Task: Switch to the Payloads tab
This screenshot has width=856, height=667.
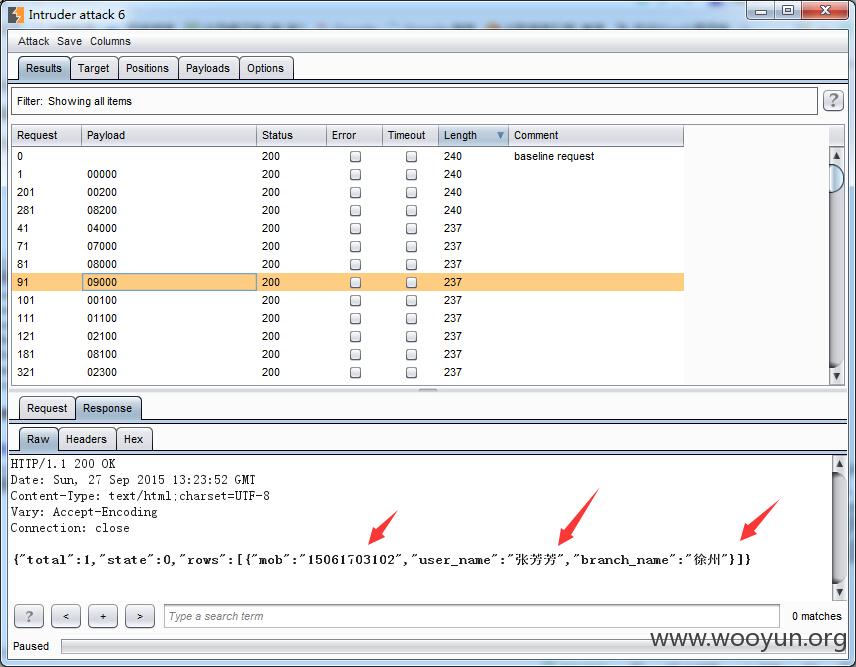Action: click(207, 68)
